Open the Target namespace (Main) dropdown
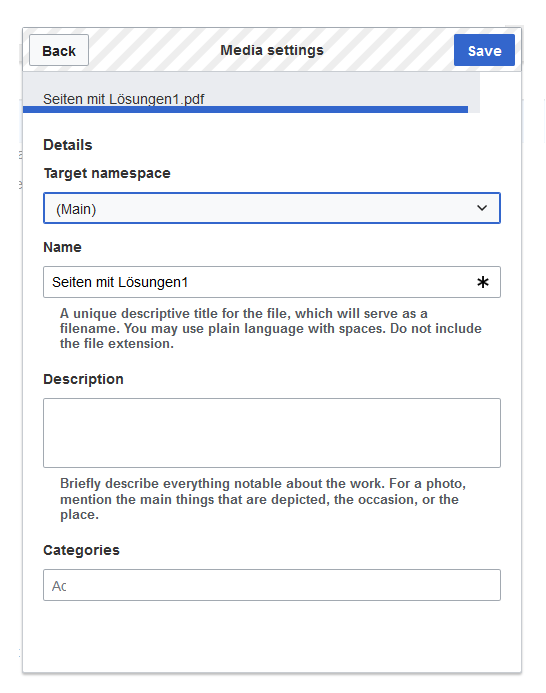 click(272, 208)
